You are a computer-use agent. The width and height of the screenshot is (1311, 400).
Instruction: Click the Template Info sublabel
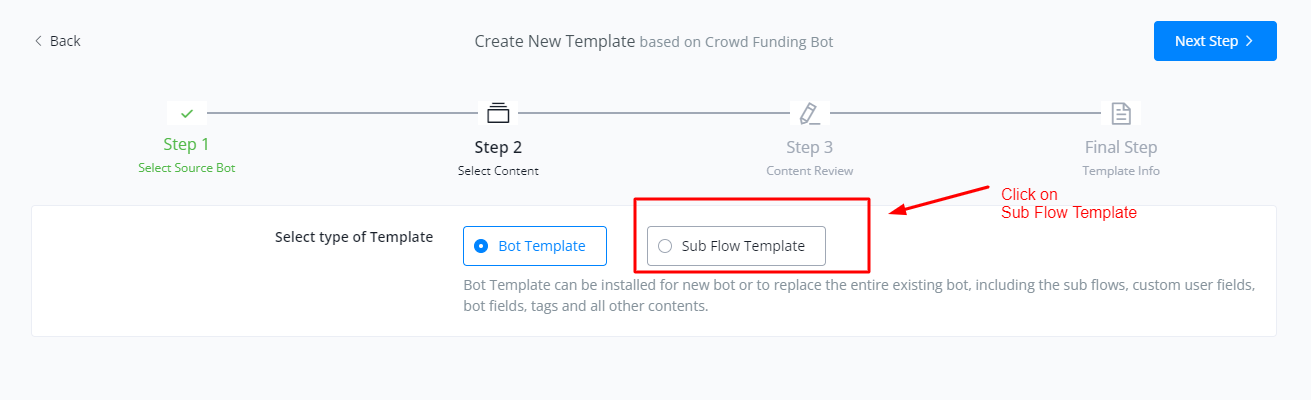[x=1121, y=171]
